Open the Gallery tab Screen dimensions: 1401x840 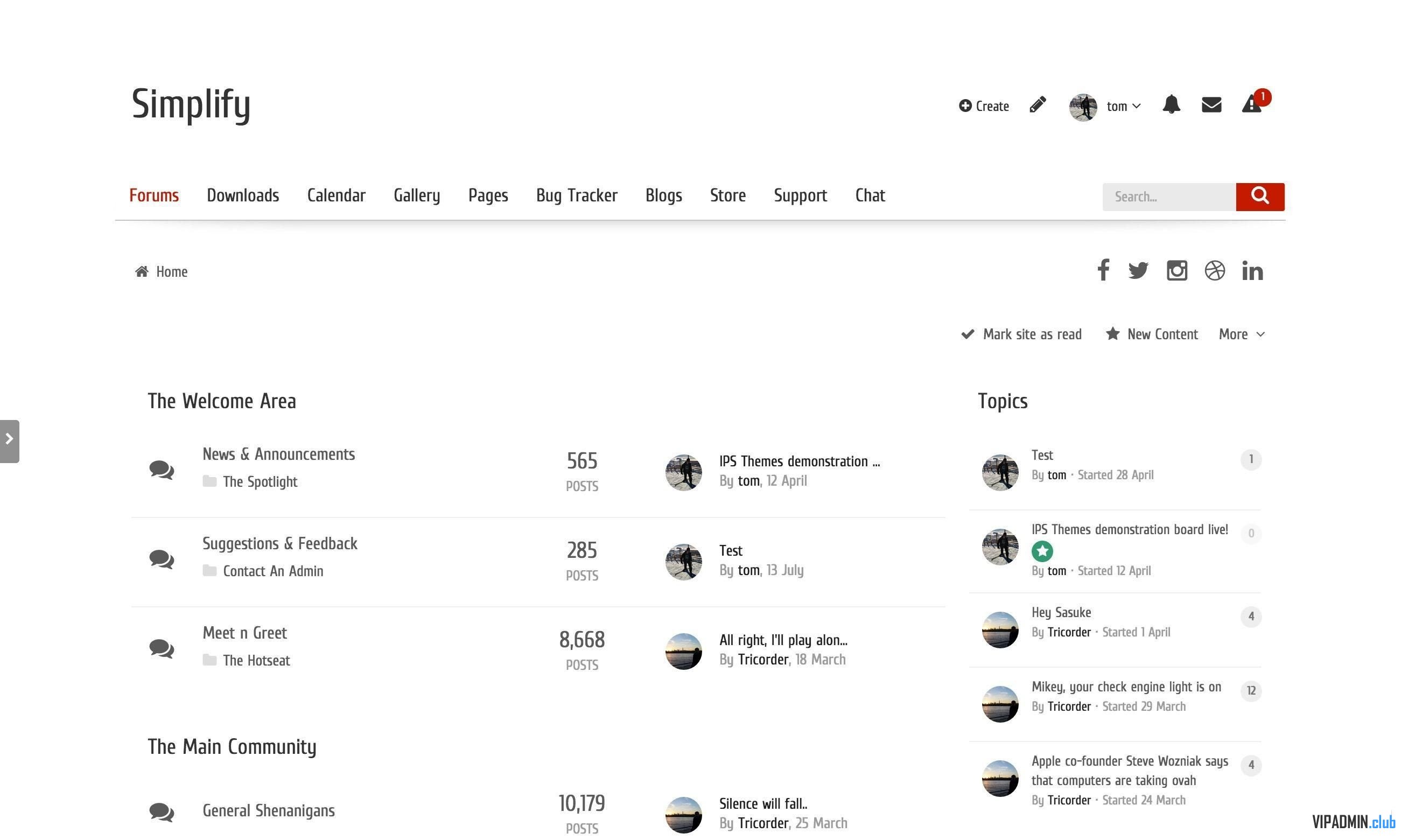(416, 195)
